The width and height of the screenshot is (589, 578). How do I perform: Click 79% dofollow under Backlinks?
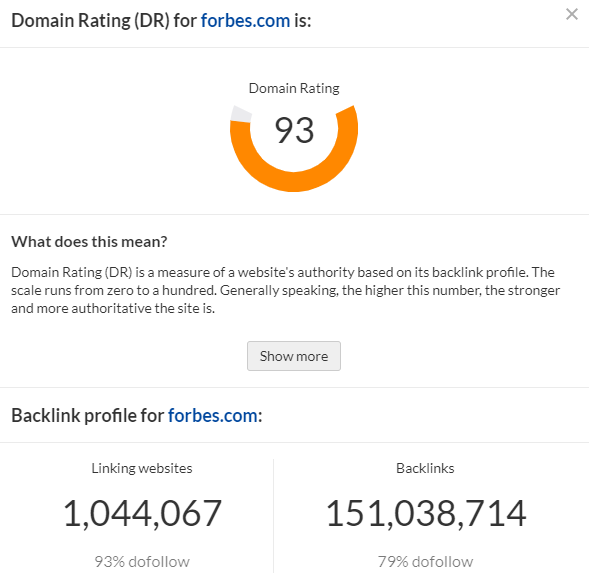point(425,562)
